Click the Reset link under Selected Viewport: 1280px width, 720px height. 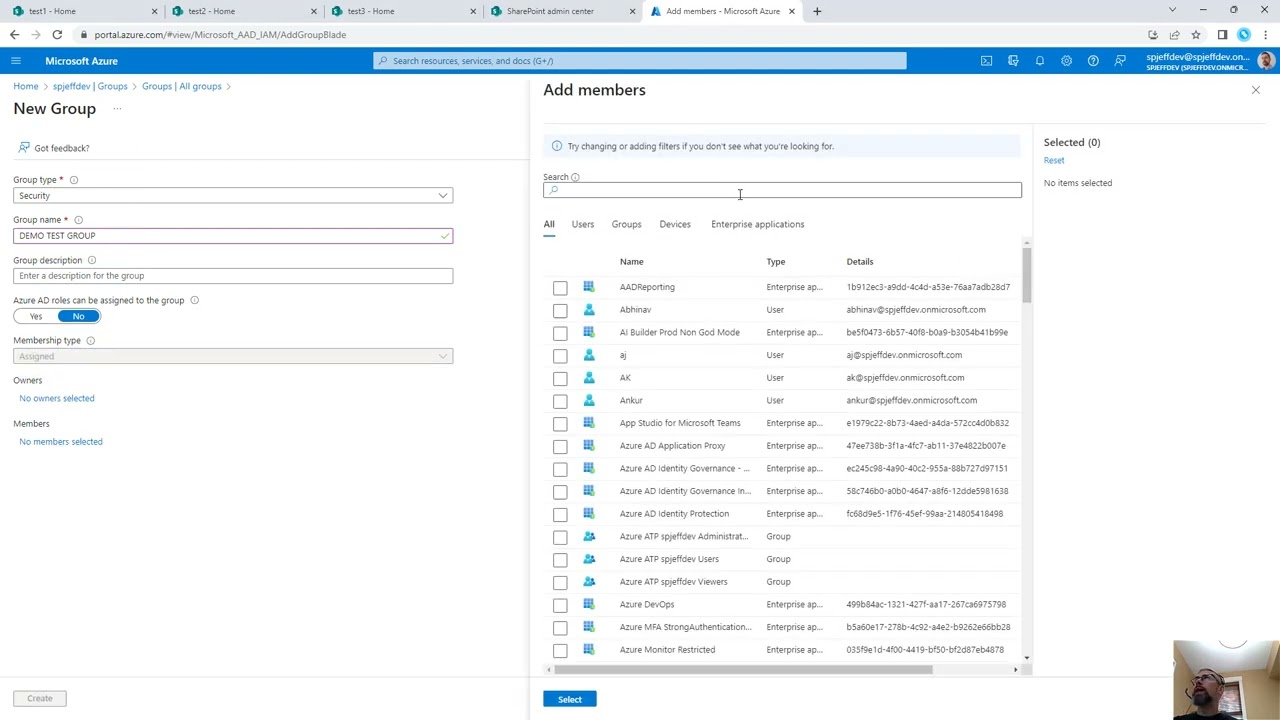tap(1054, 160)
